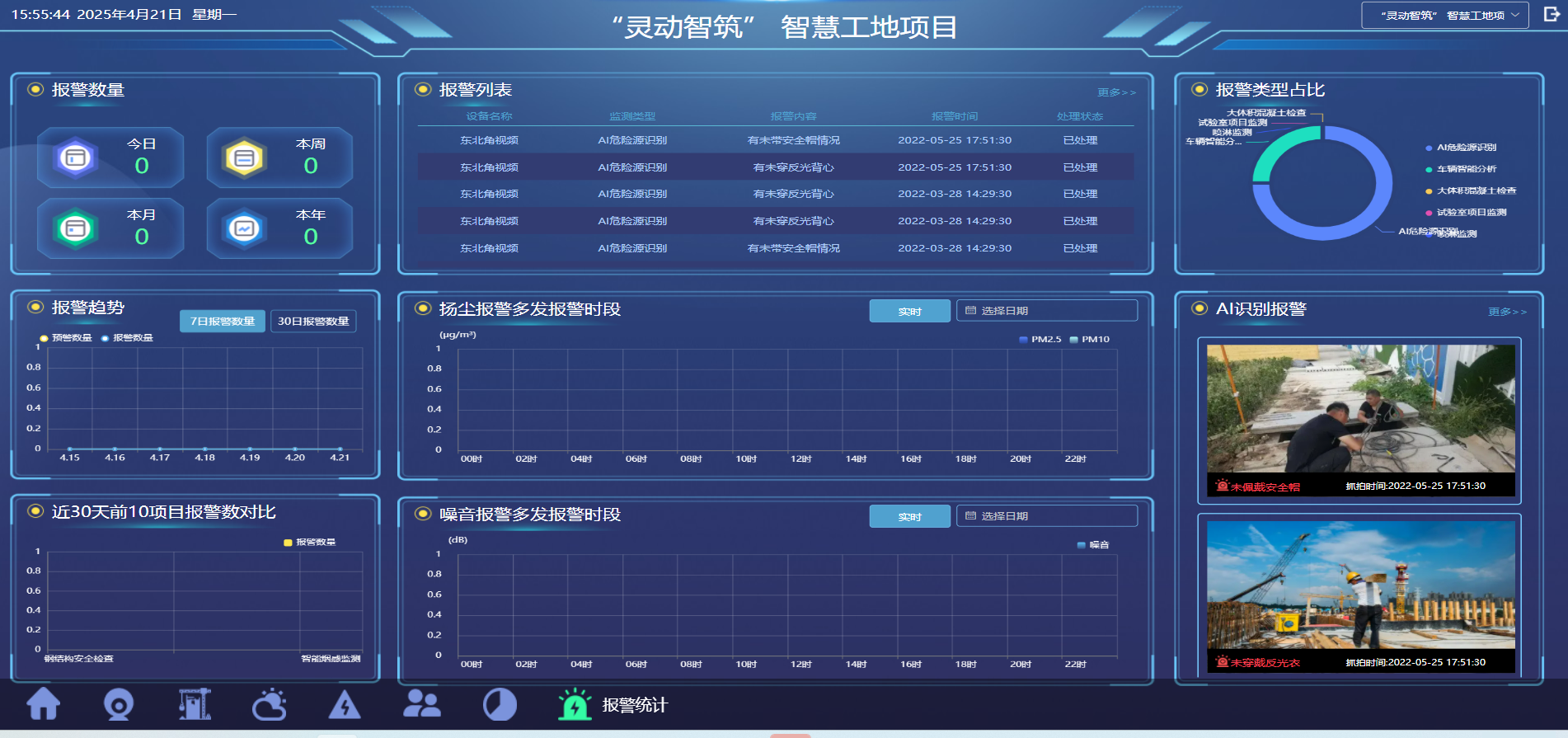This screenshot has width=1568, height=738.
Task: Open the personnel people icon
Action: [422, 704]
